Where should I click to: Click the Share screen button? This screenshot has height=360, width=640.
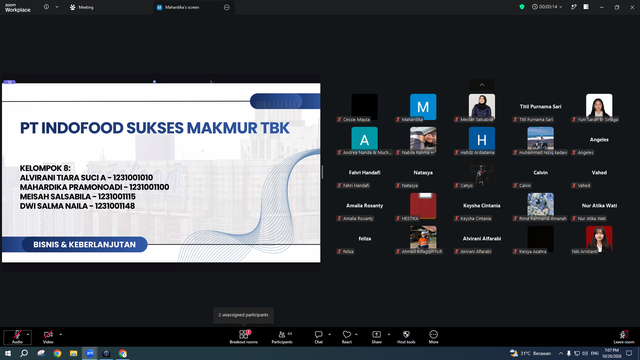click(376, 337)
